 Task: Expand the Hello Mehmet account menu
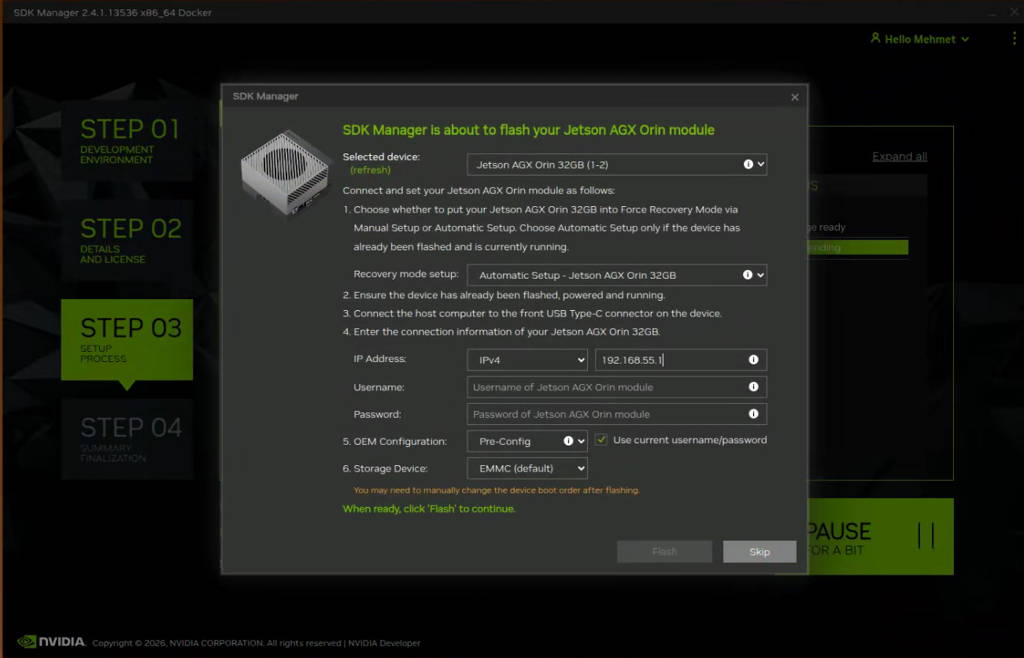tap(920, 39)
